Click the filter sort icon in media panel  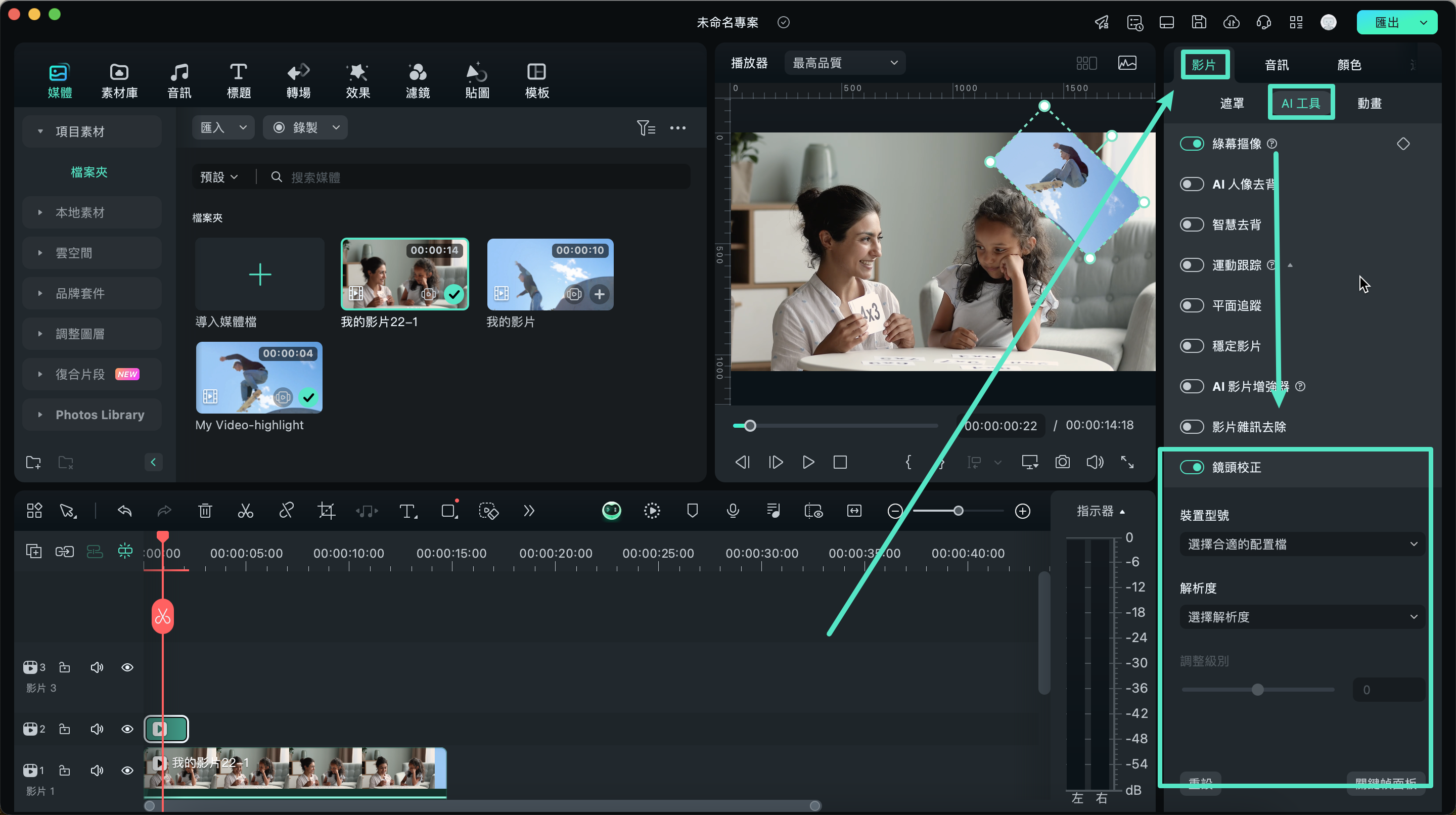(646, 128)
